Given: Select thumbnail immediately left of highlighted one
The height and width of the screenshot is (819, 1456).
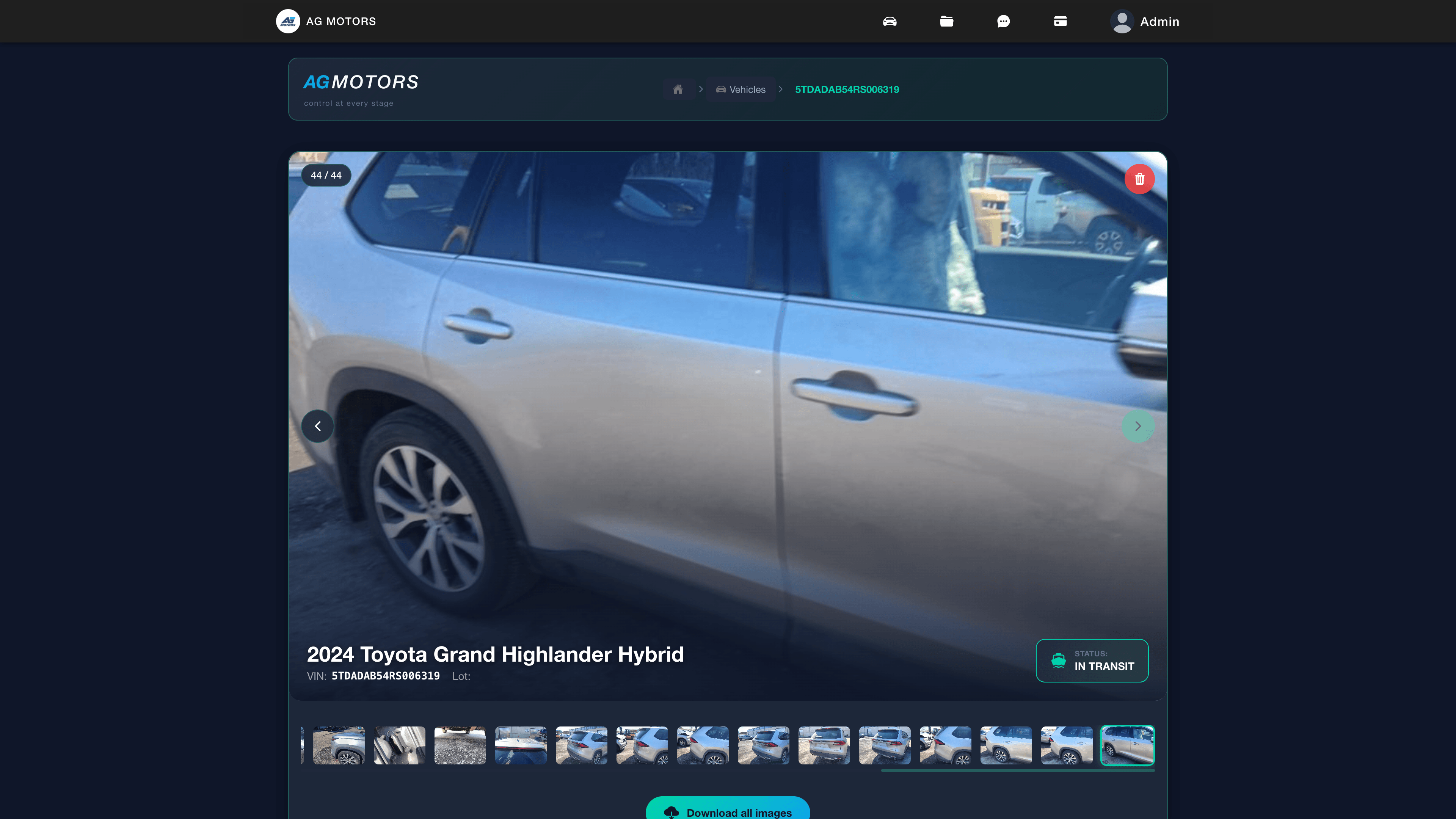Looking at the screenshot, I should pyautogui.click(x=1067, y=745).
